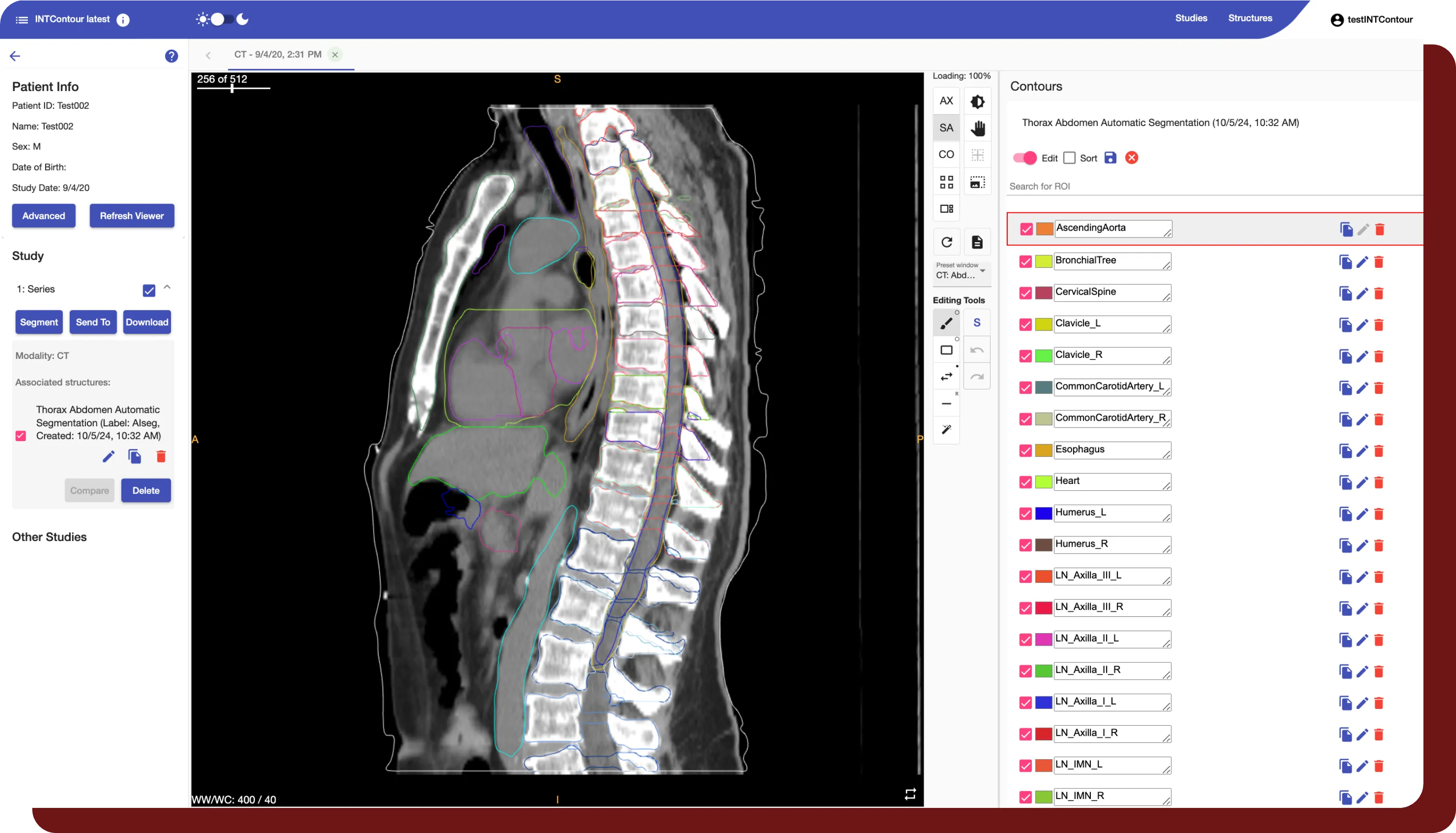Click the Segment button
Image resolution: width=1456 pixels, height=833 pixels.
click(38, 322)
